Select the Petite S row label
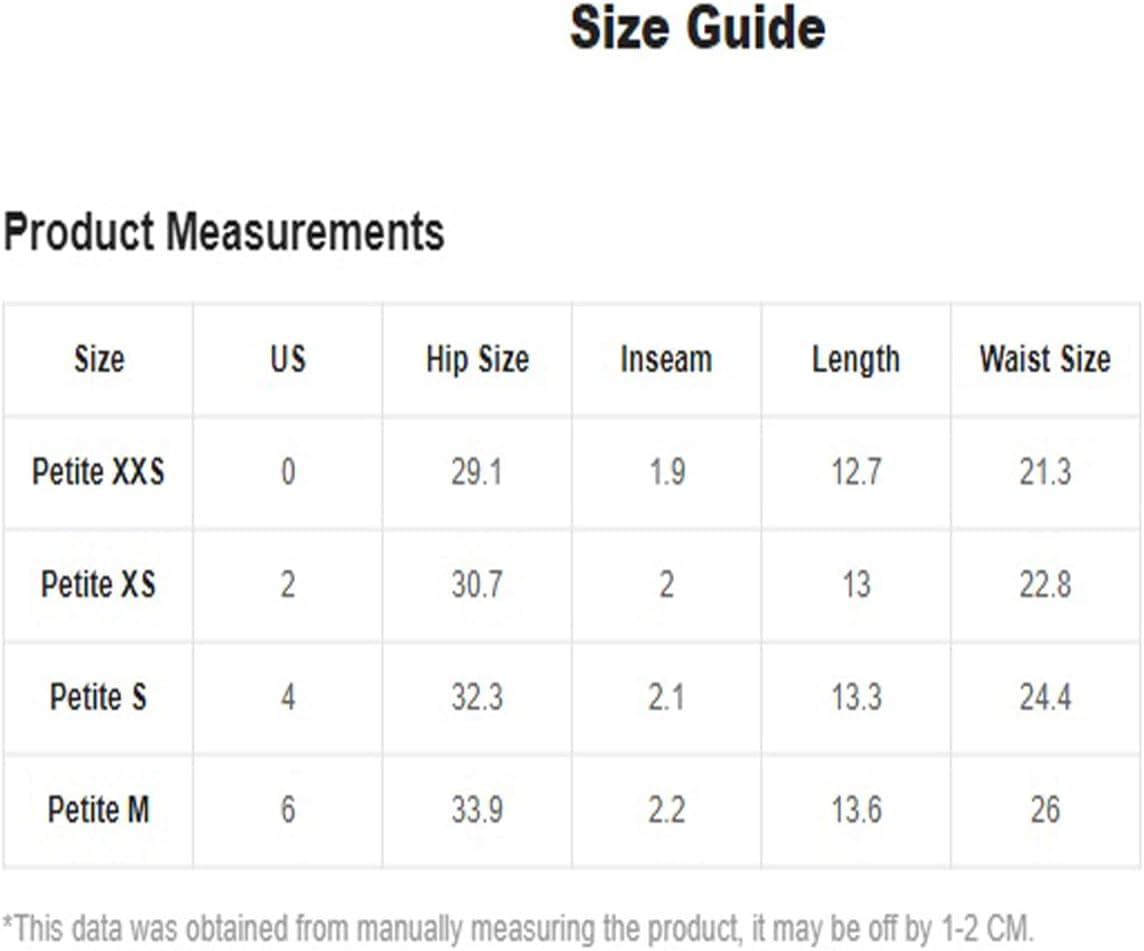The height and width of the screenshot is (951, 1144). pos(98,696)
